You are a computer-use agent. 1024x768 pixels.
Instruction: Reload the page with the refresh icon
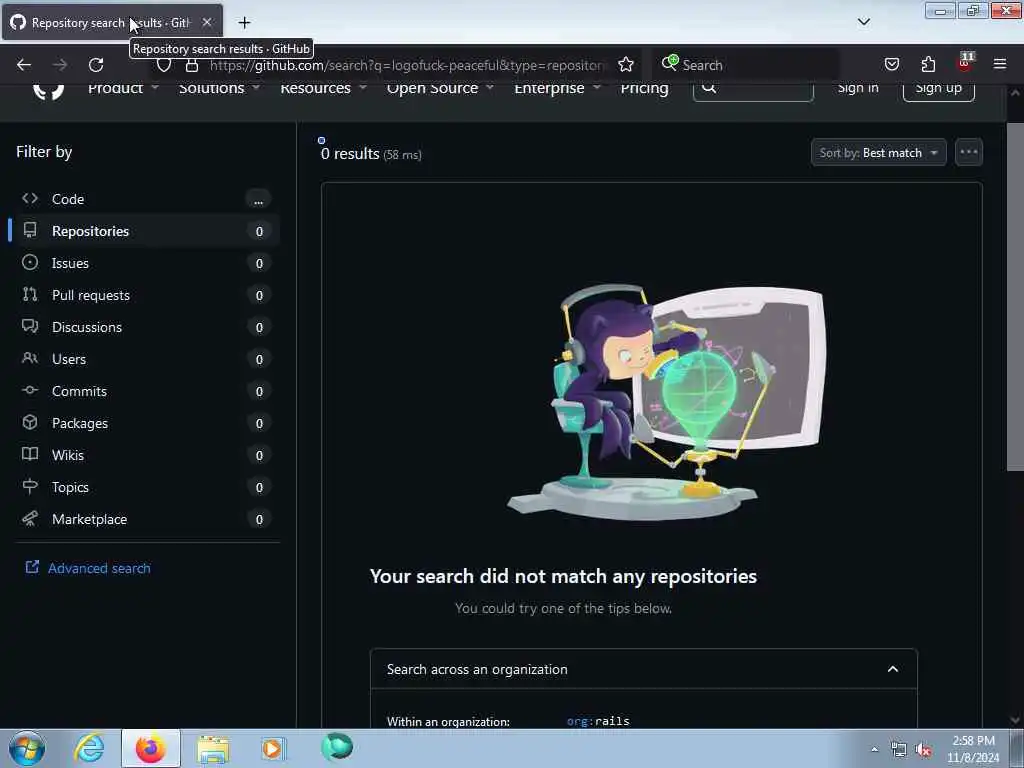click(96, 65)
